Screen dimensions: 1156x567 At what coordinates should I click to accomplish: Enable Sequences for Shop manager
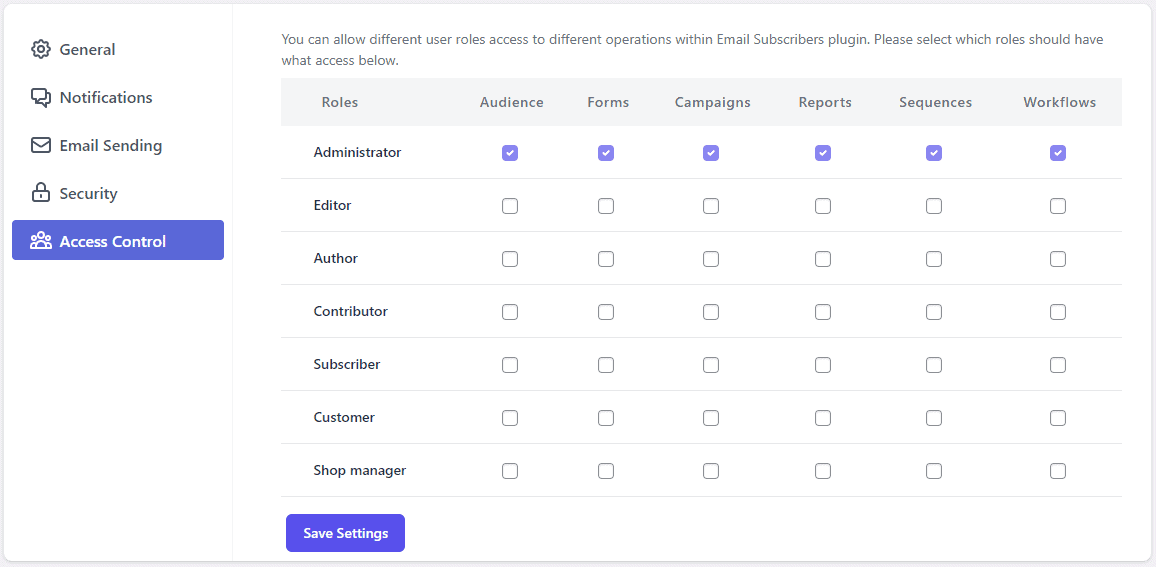coord(934,470)
